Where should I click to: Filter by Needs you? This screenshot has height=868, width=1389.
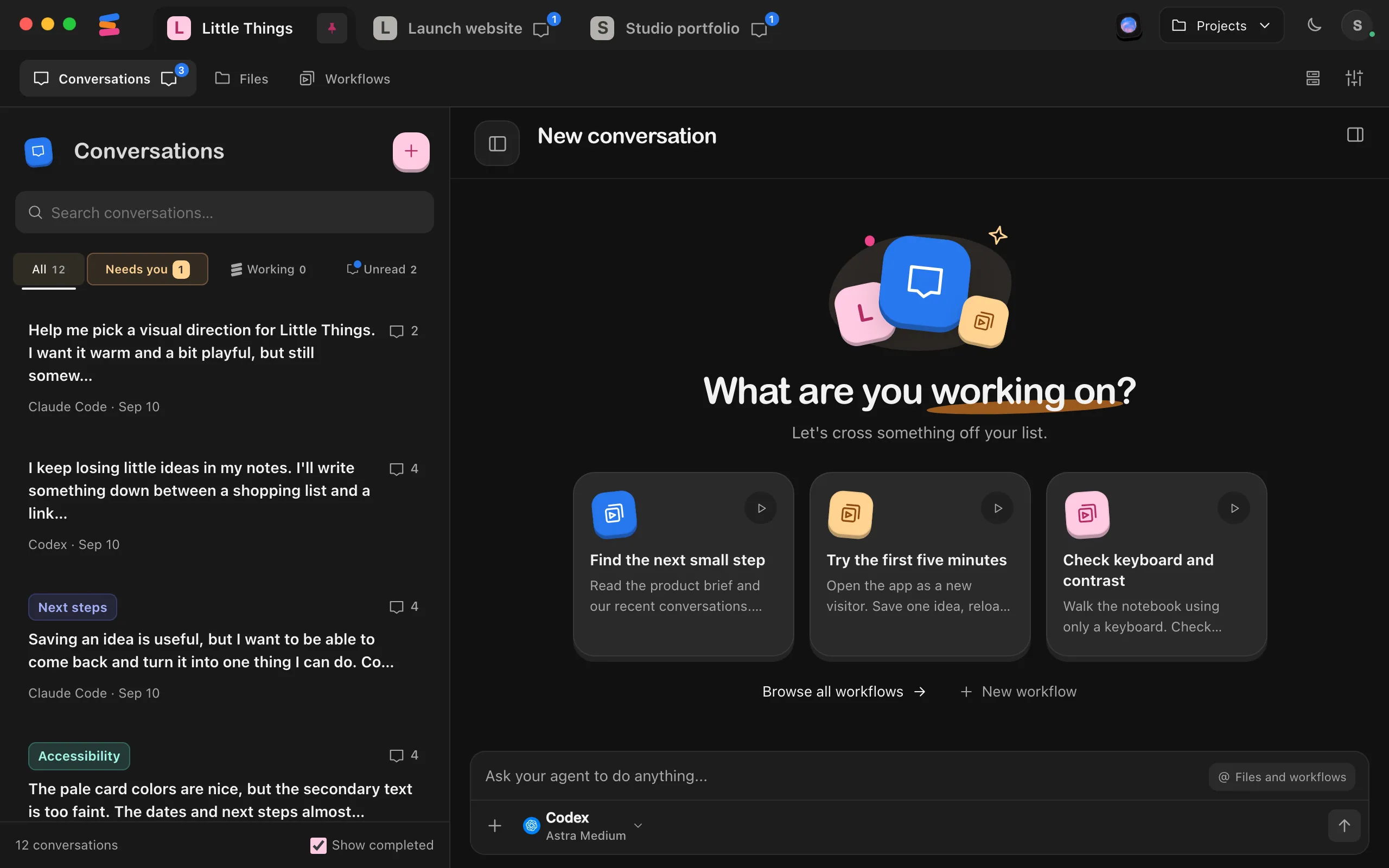[148, 269]
